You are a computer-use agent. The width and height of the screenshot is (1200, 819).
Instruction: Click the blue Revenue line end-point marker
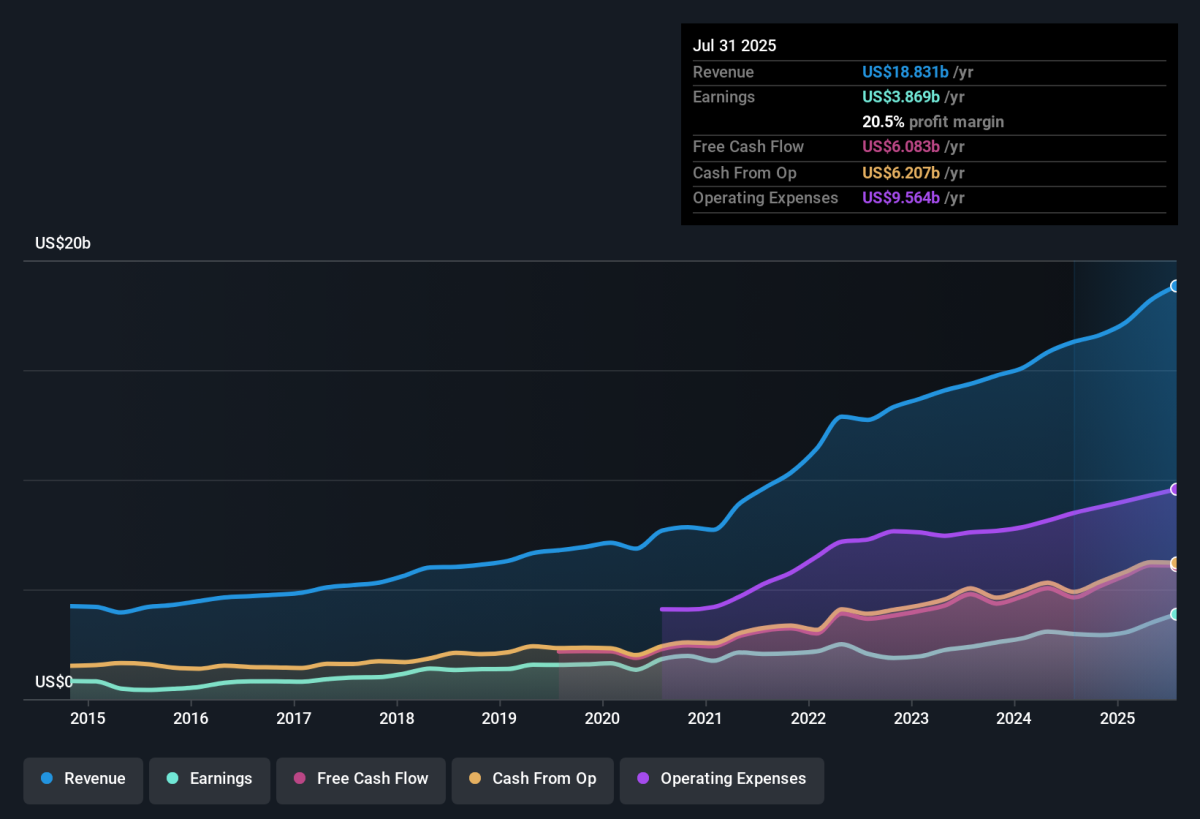tap(1175, 286)
